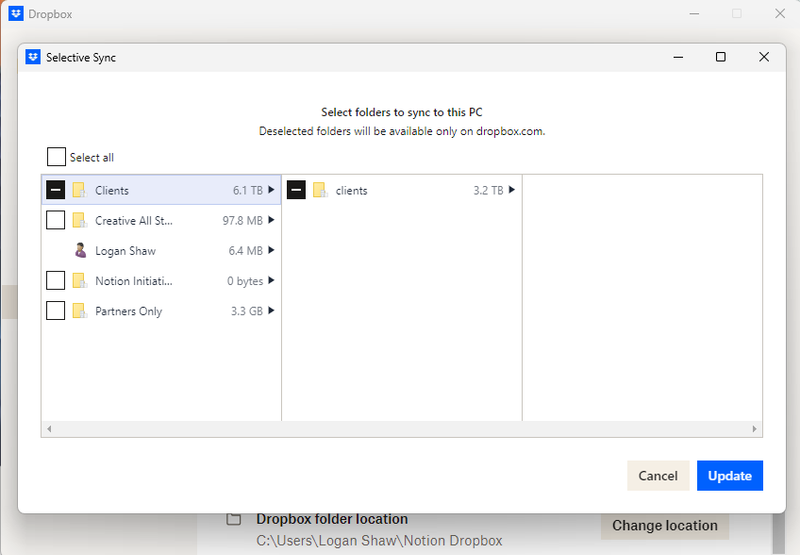
Task: Click right arrow of horizontal scrollbar
Action: [755, 429]
